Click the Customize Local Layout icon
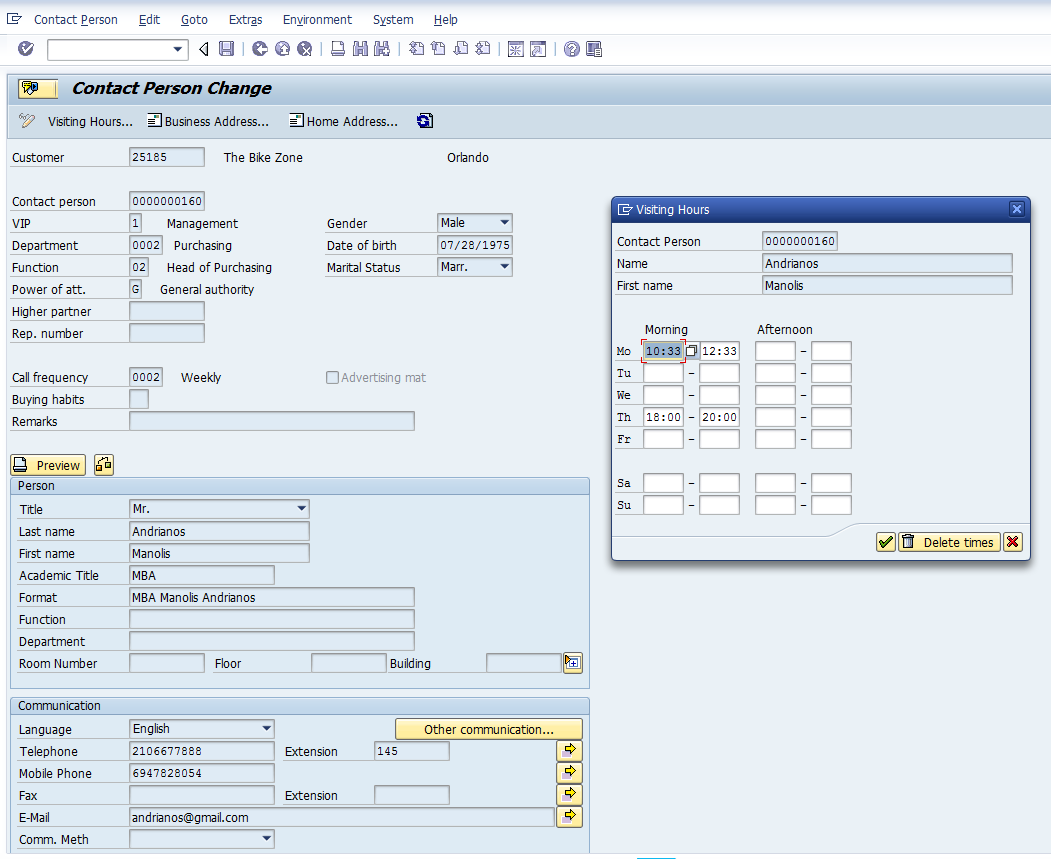 [594, 49]
